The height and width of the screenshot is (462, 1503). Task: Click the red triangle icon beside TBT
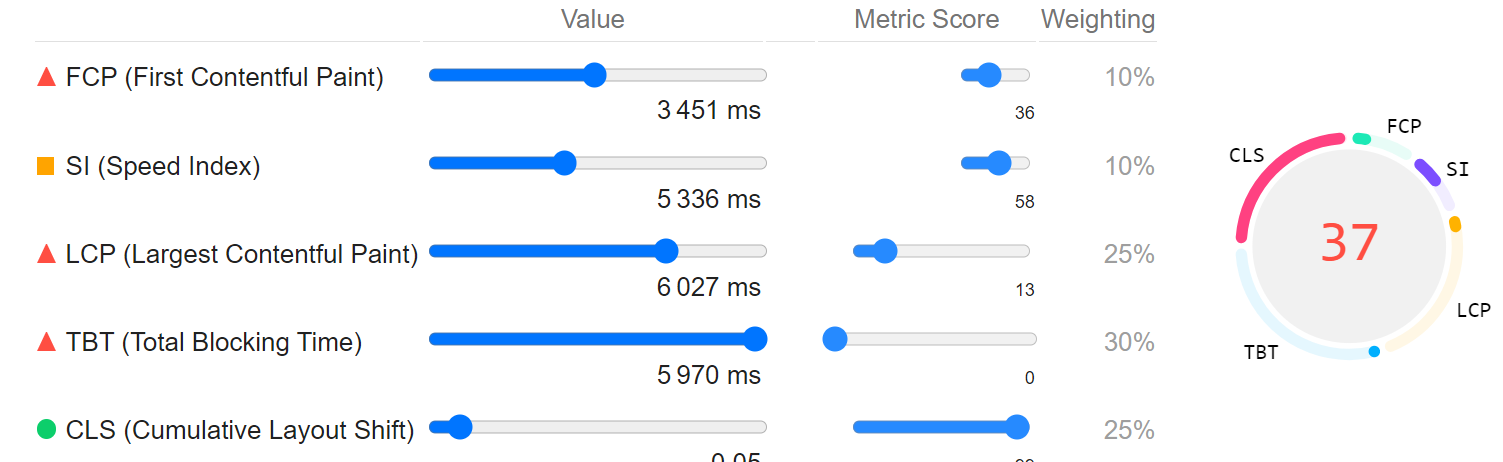point(46,342)
